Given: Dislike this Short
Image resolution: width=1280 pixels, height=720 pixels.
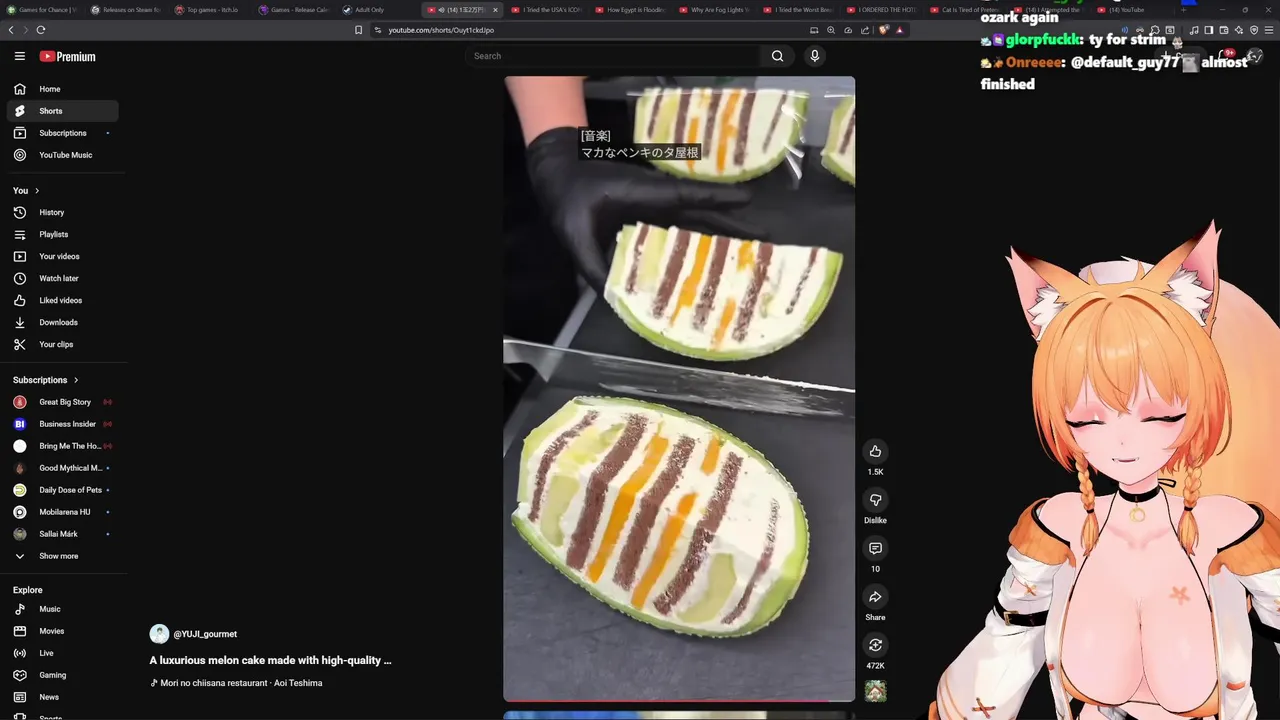Looking at the screenshot, I should coord(875,500).
